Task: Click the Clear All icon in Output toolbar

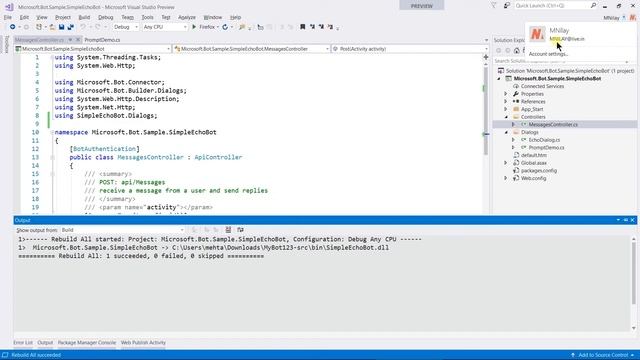Action: point(229,230)
